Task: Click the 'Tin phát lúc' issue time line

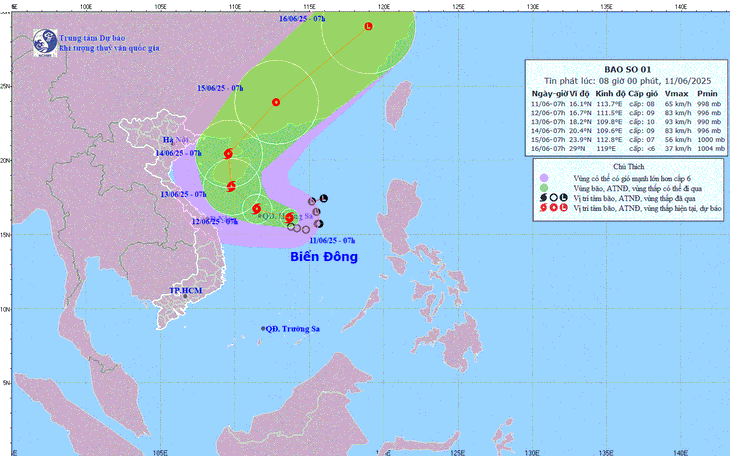Action: (x=628, y=81)
